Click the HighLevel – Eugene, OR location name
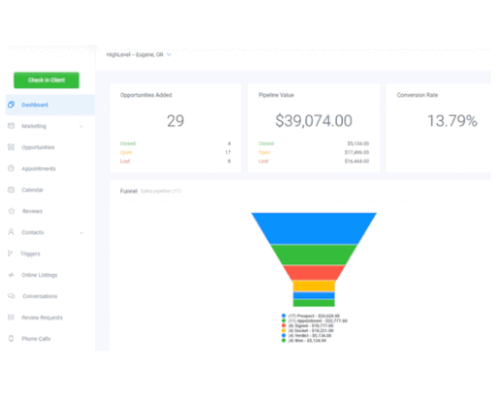The width and height of the screenshot is (500, 400). pyautogui.click(x=135, y=55)
